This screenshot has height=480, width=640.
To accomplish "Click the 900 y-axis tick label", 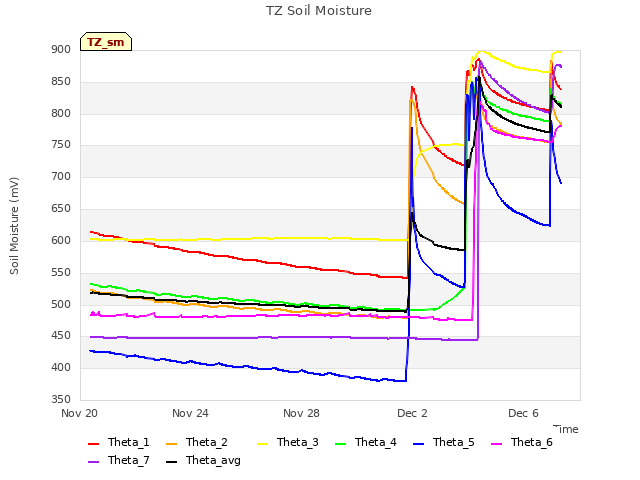I will pyautogui.click(x=61, y=50).
